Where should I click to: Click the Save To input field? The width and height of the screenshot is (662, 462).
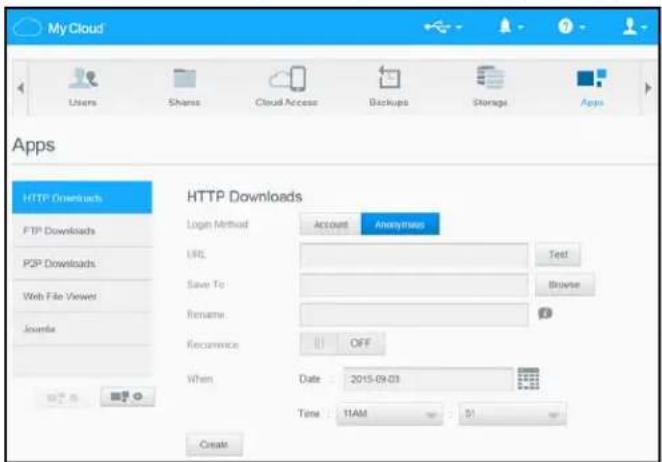click(414, 285)
